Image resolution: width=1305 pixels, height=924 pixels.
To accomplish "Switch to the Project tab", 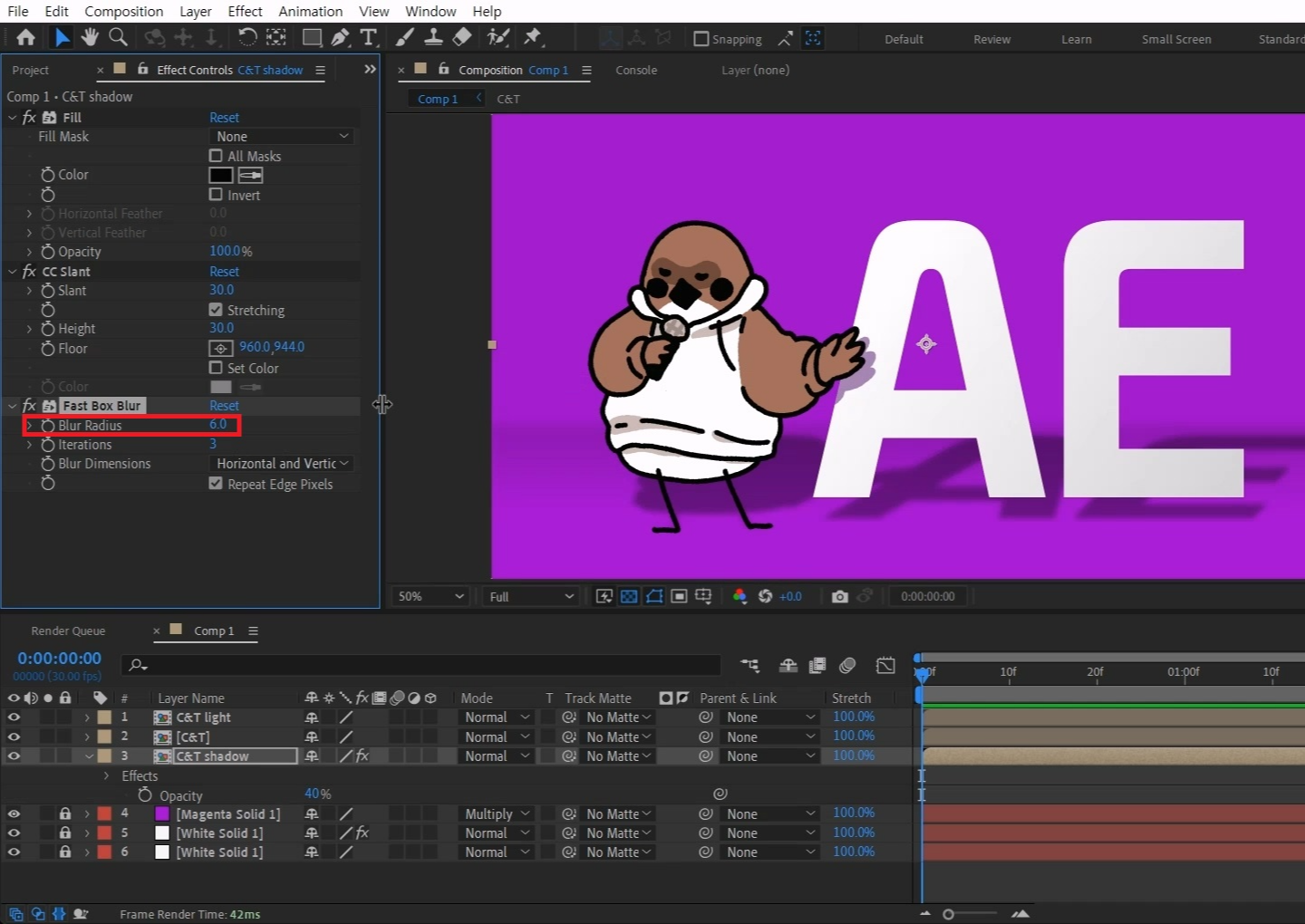I will (x=30, y=70).
